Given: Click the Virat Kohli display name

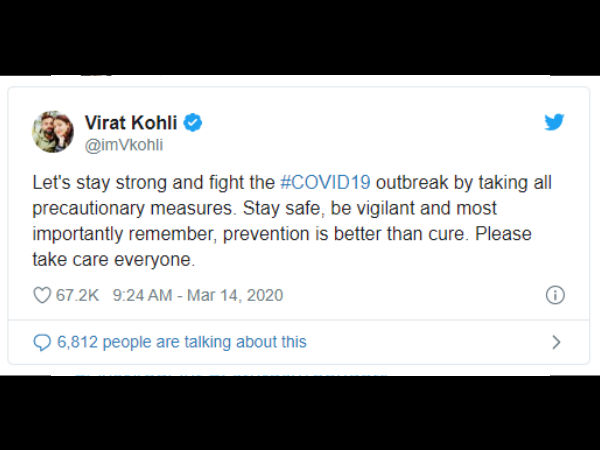Looking at the screenshot, I should tap(131, 123).
